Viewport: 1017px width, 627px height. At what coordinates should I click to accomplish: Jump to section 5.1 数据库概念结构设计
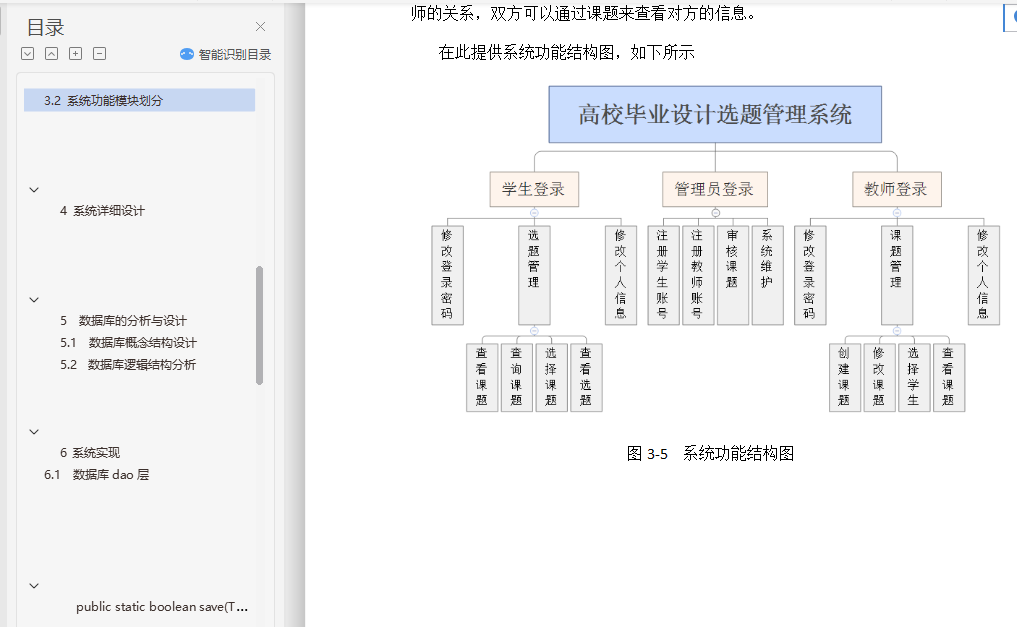(128, 343)
